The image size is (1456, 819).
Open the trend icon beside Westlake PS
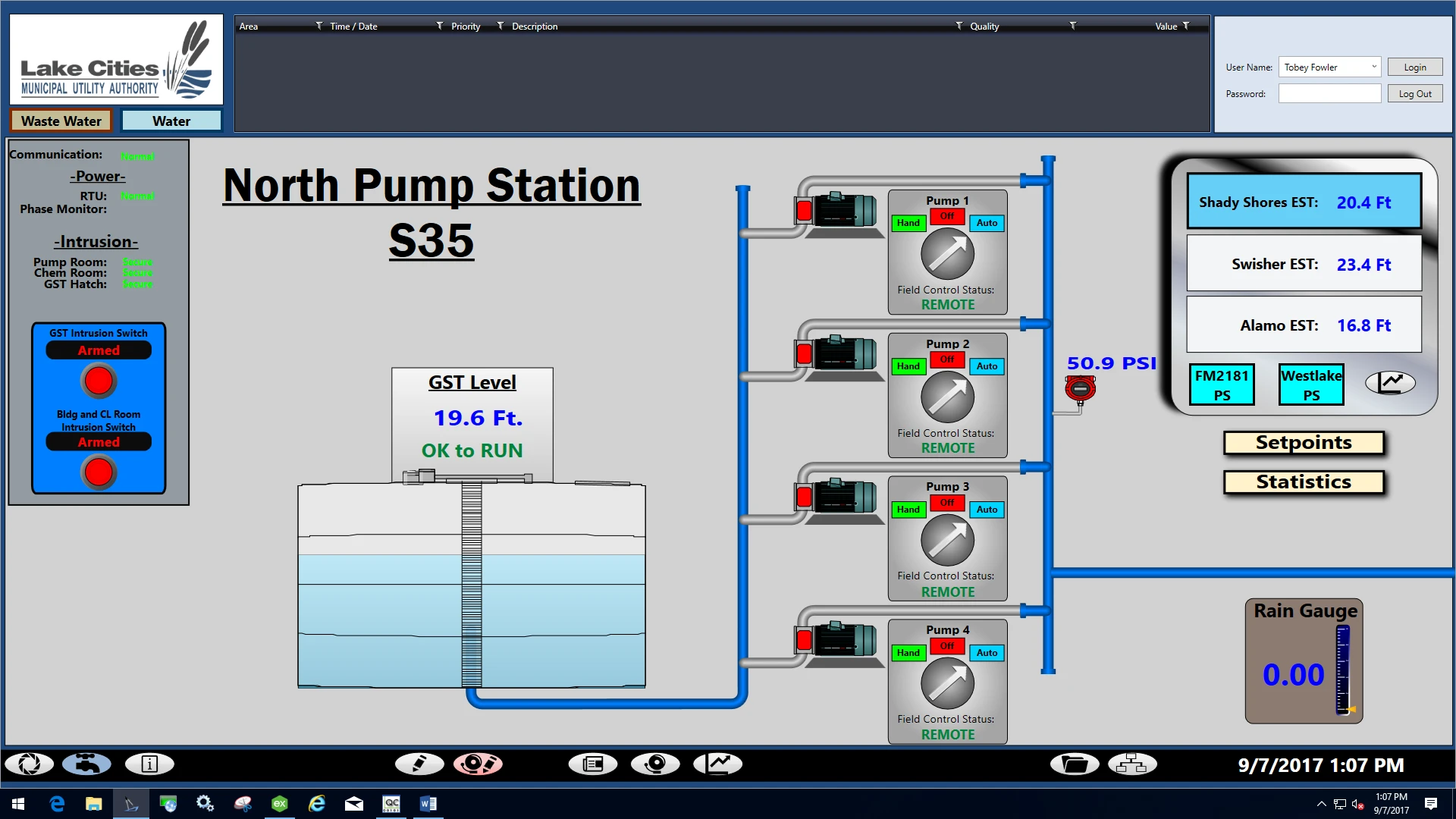click(x=1390, y=383)
